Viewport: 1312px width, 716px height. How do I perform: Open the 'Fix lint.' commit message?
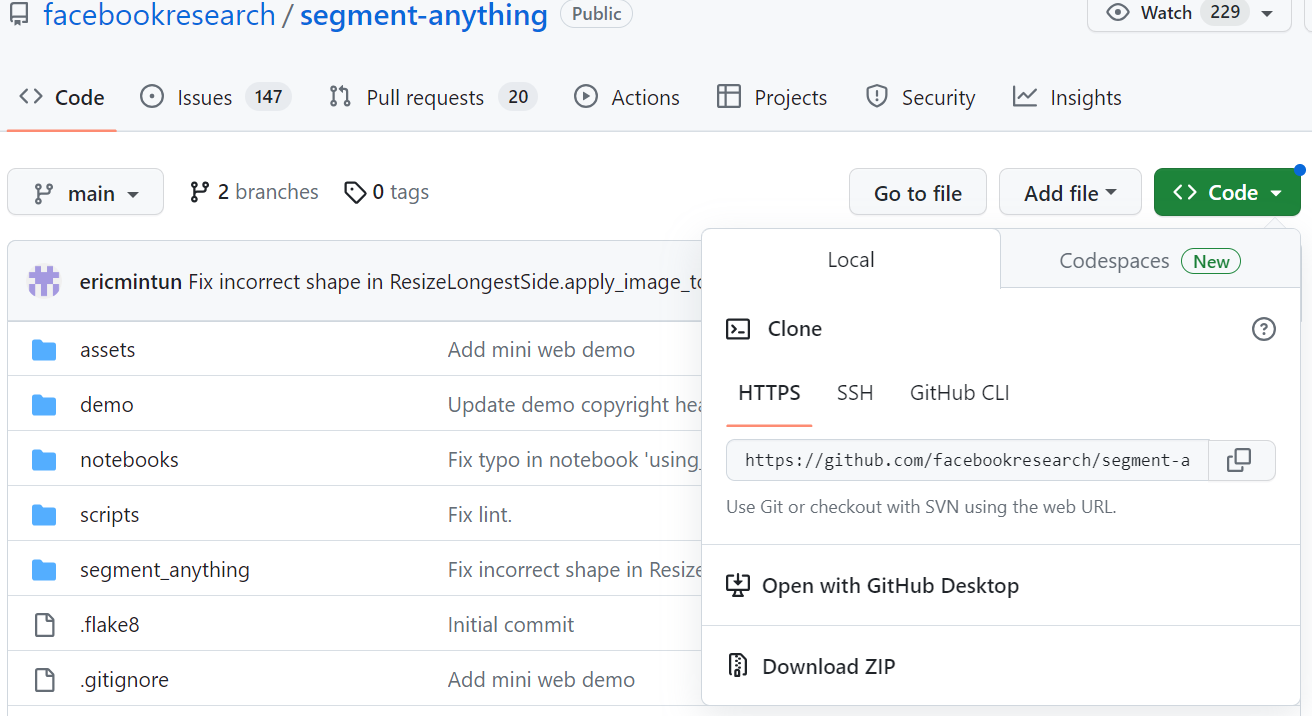(480, 515)
